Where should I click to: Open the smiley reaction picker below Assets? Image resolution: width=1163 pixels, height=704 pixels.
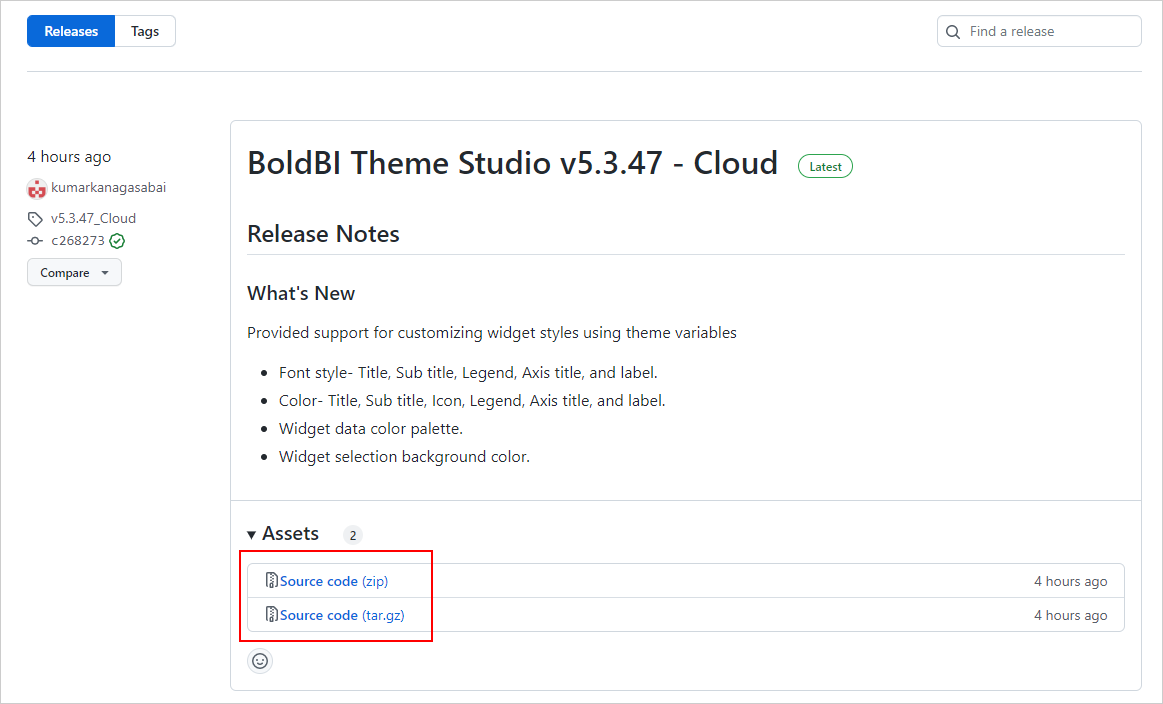(259, 660)
